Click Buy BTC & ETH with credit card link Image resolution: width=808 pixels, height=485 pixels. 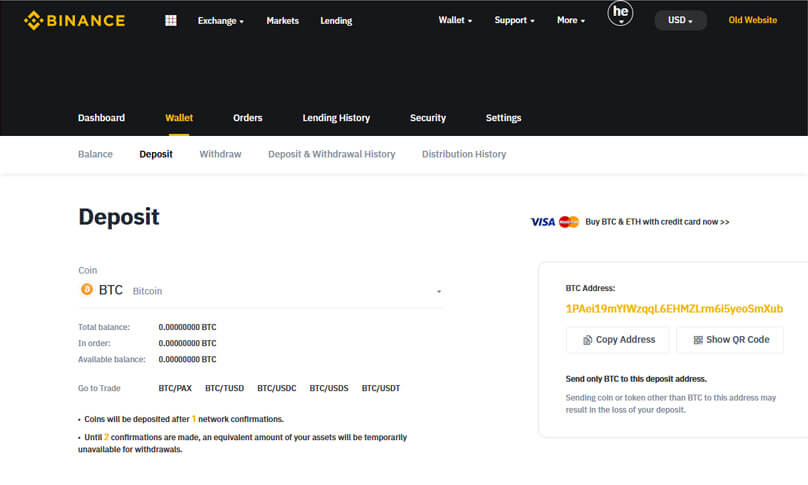pos(657,222)
